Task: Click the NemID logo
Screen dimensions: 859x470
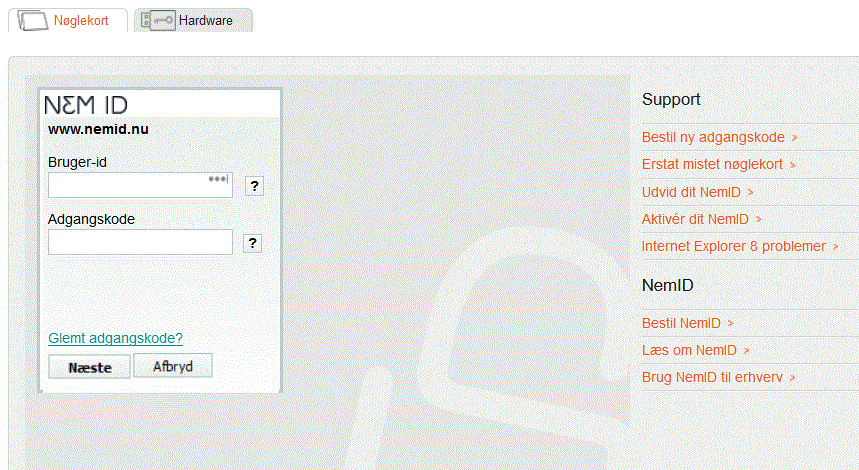Action: coord(86,105)
